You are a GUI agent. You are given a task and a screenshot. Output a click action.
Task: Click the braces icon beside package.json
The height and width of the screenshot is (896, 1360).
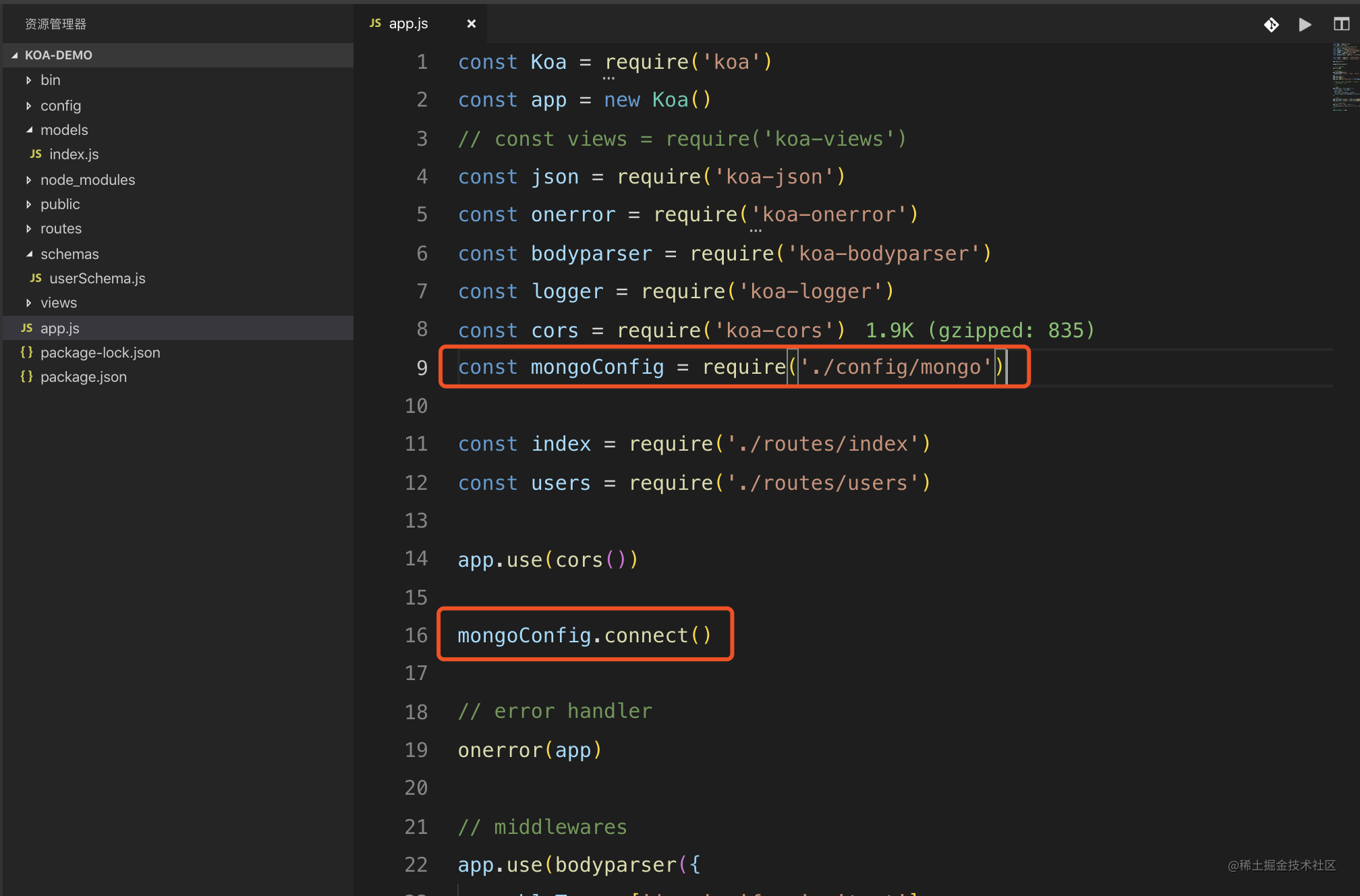(x=26, y=376)
